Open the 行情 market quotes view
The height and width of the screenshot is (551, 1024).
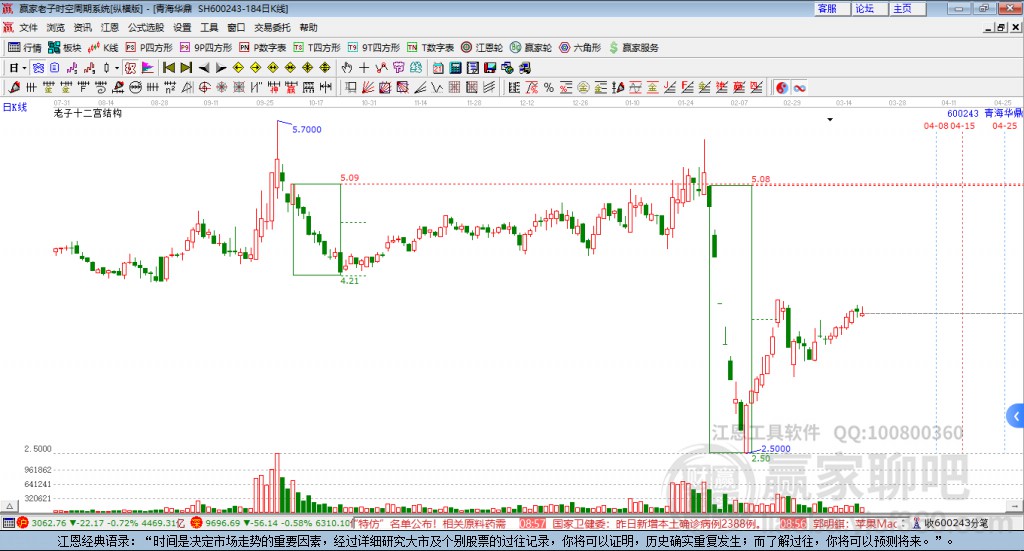[x=24, y=48]
